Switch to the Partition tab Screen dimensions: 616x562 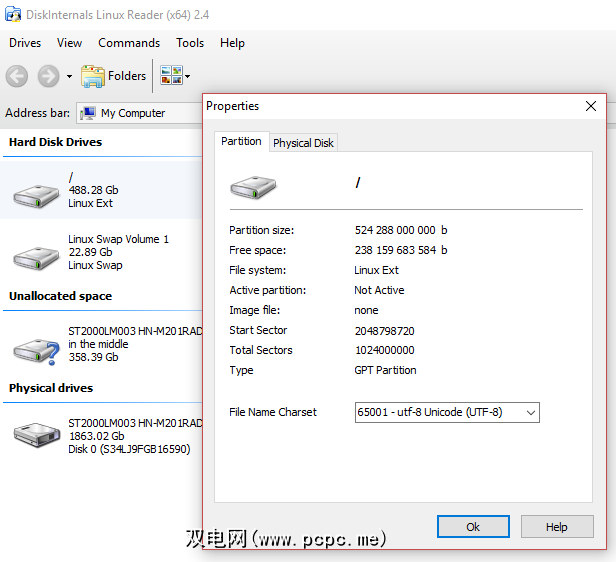pos(241,141)
